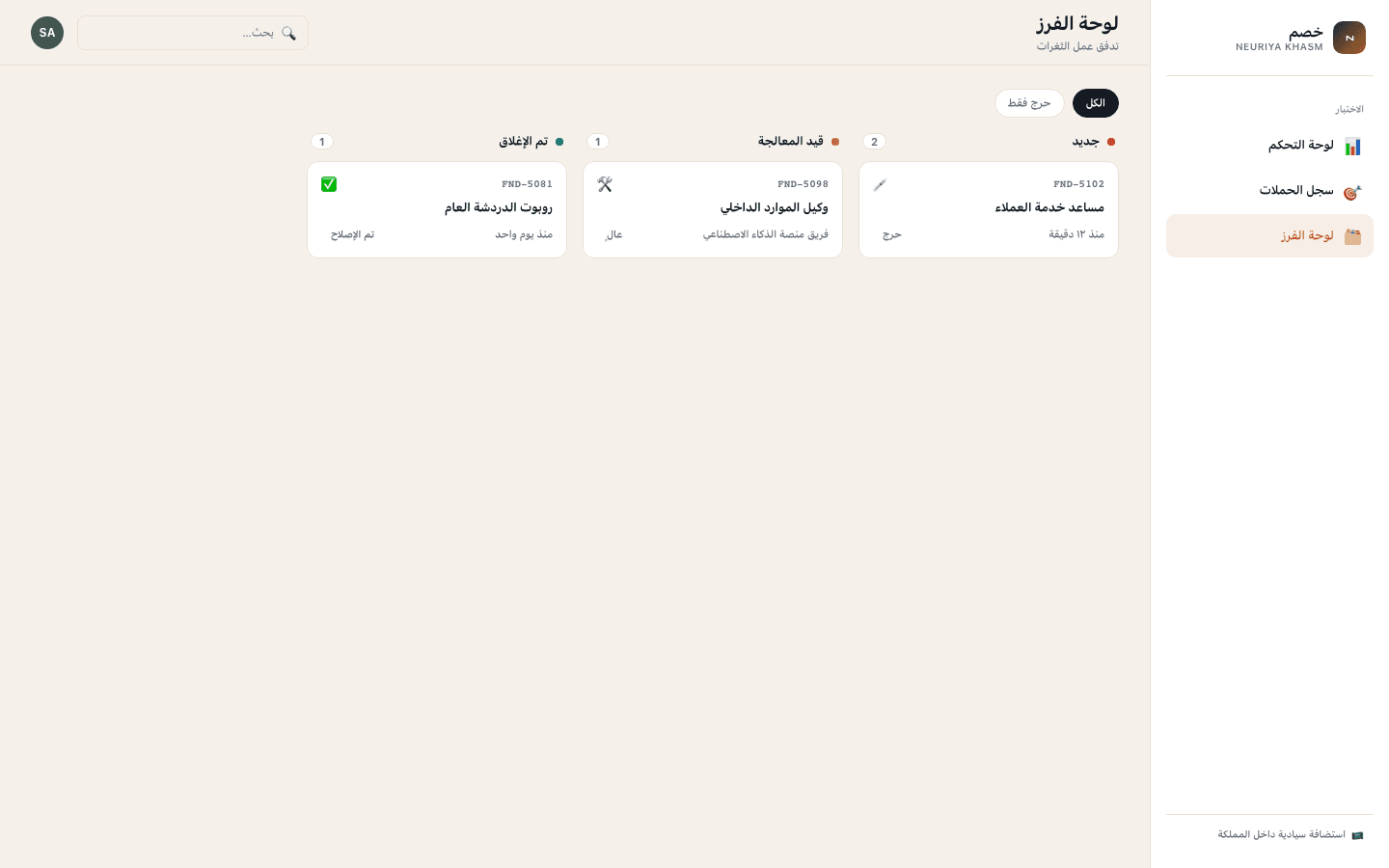Click فريق منصة الذكاء الاصطناعي team text
The image size is (1389, 868).
(766, 234)
